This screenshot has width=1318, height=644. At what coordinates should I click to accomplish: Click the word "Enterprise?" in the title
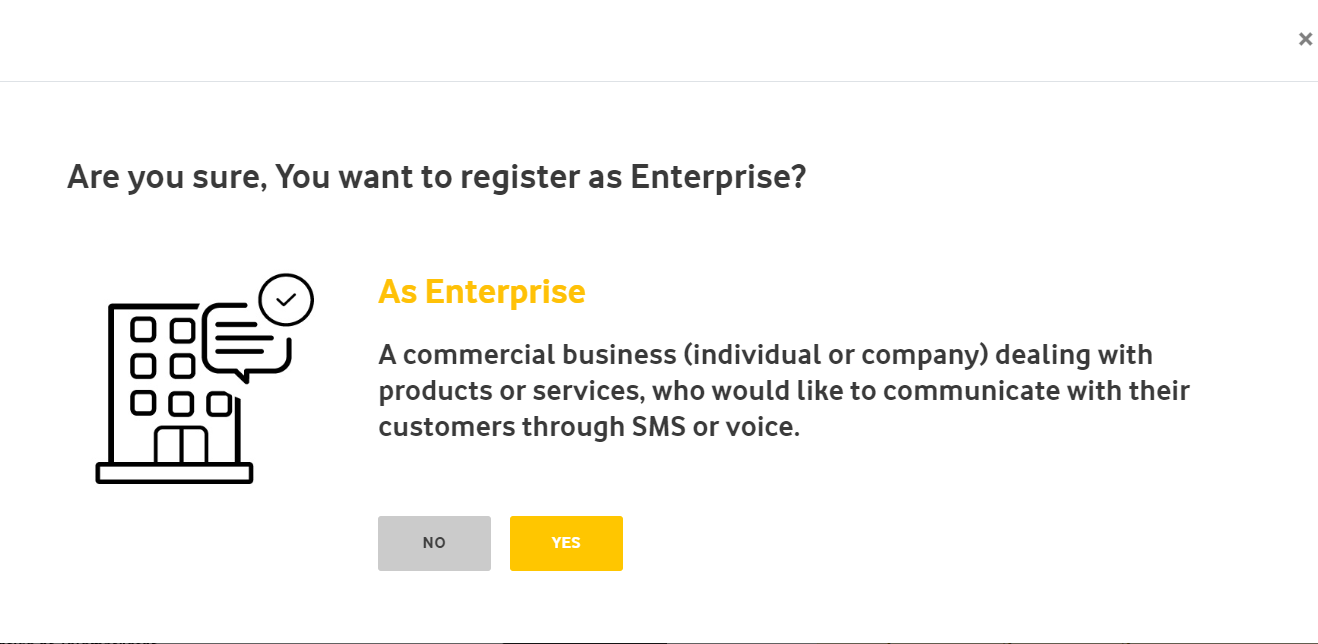[x=717, y=177]
